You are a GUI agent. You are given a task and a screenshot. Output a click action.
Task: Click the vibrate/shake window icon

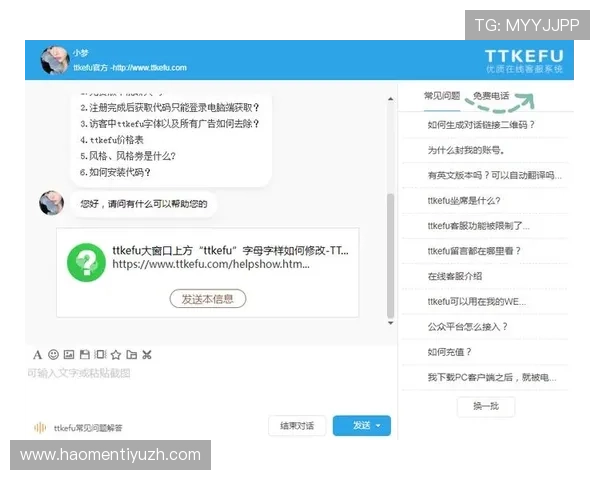[x=100, y=355]
